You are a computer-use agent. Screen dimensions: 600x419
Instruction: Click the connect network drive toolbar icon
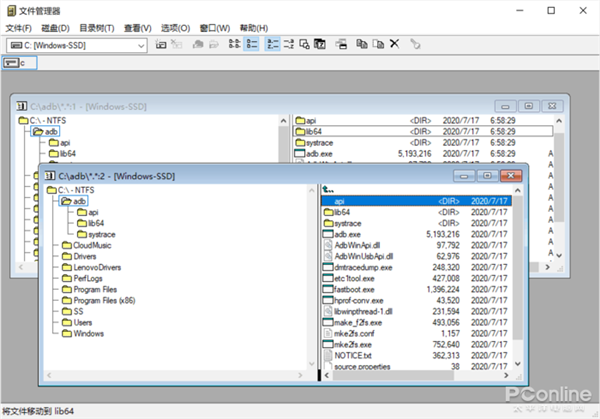(x=161, y=44)
